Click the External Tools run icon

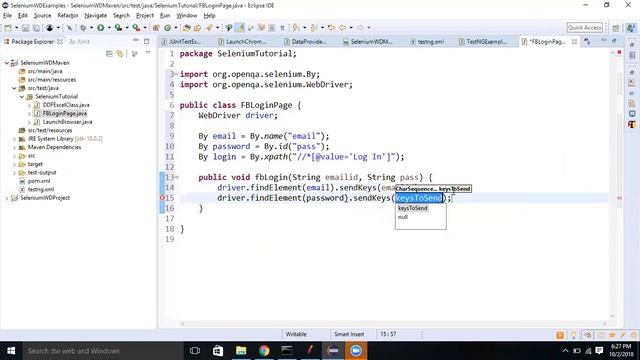tap(136, 28)
